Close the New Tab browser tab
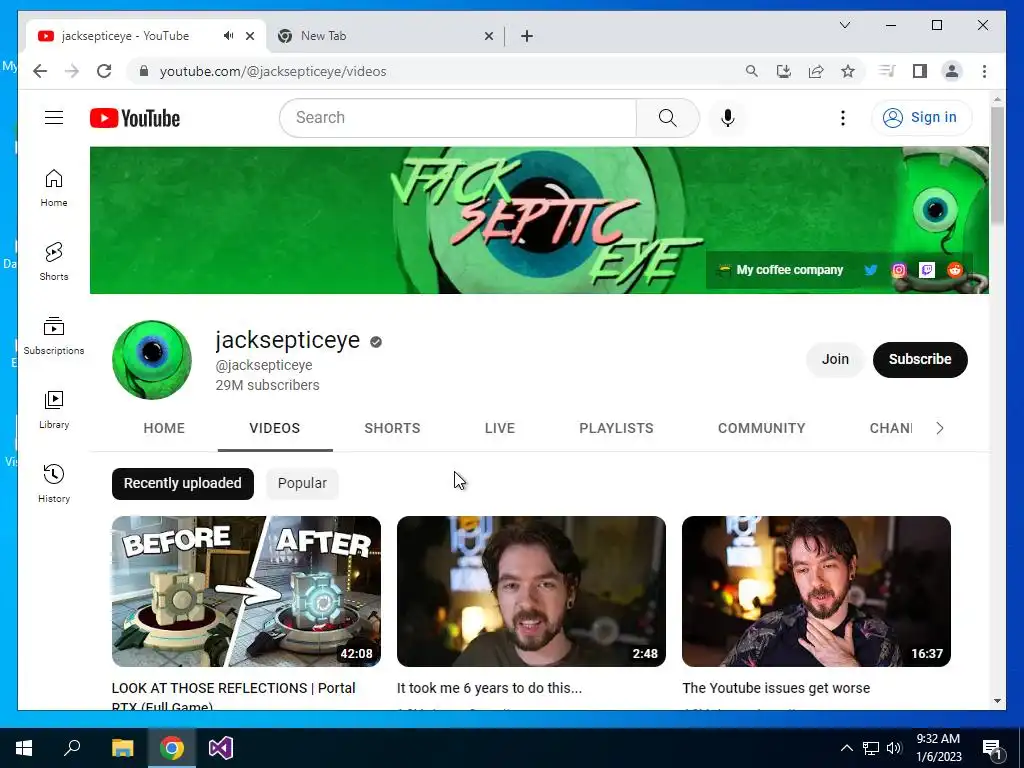The width and height of the screenshot is (1024, 768). [488, 36]
